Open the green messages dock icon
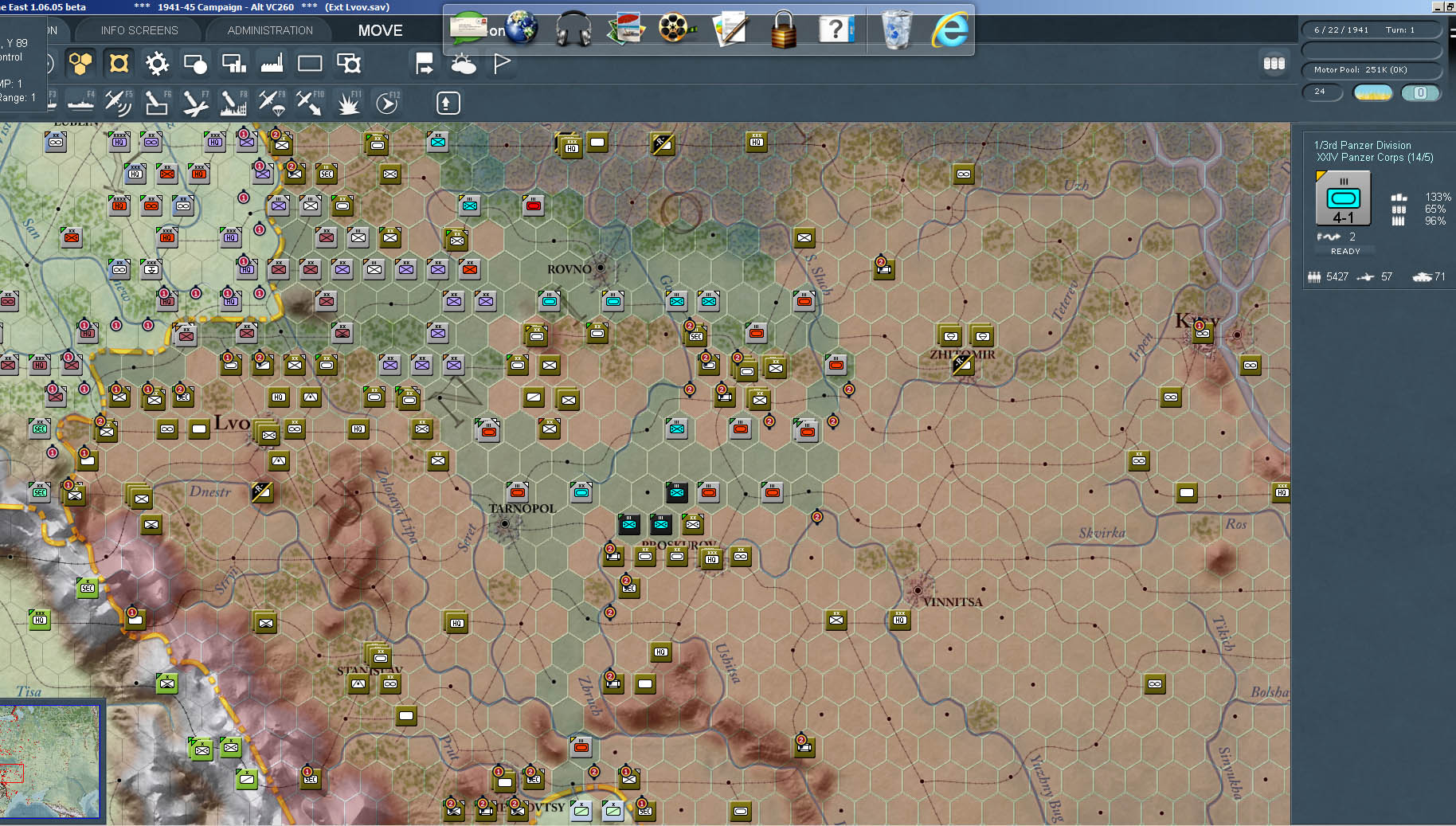The width and height of the screenshot is (1456, 826). [470, 29]
